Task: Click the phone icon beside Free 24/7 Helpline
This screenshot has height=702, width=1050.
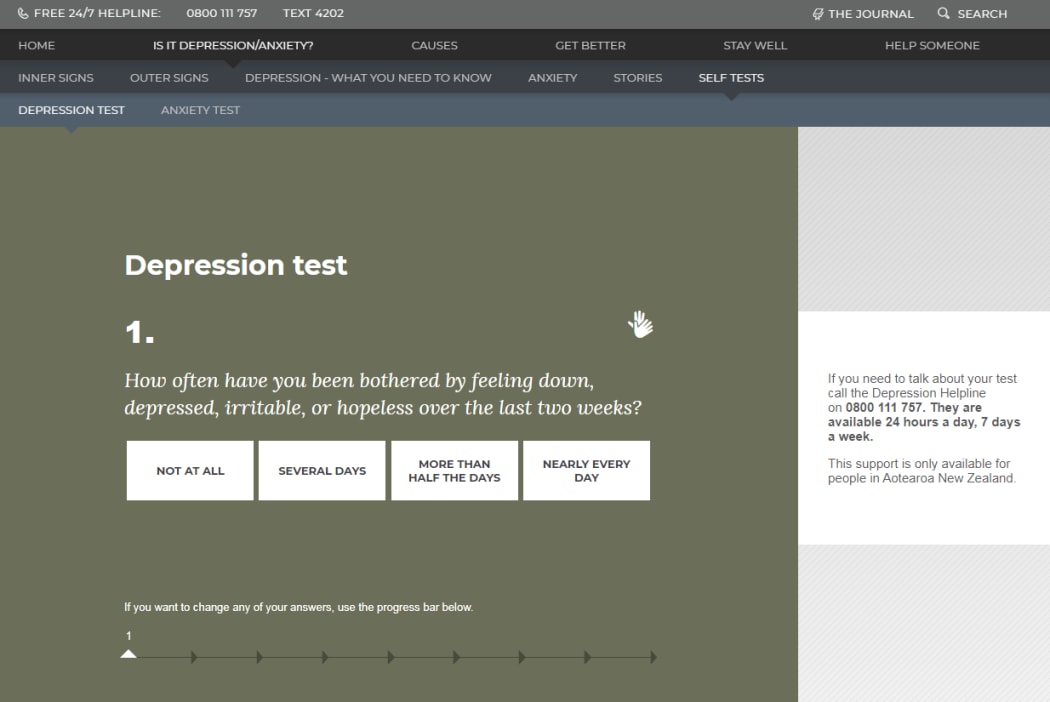Action: point(23,14)
